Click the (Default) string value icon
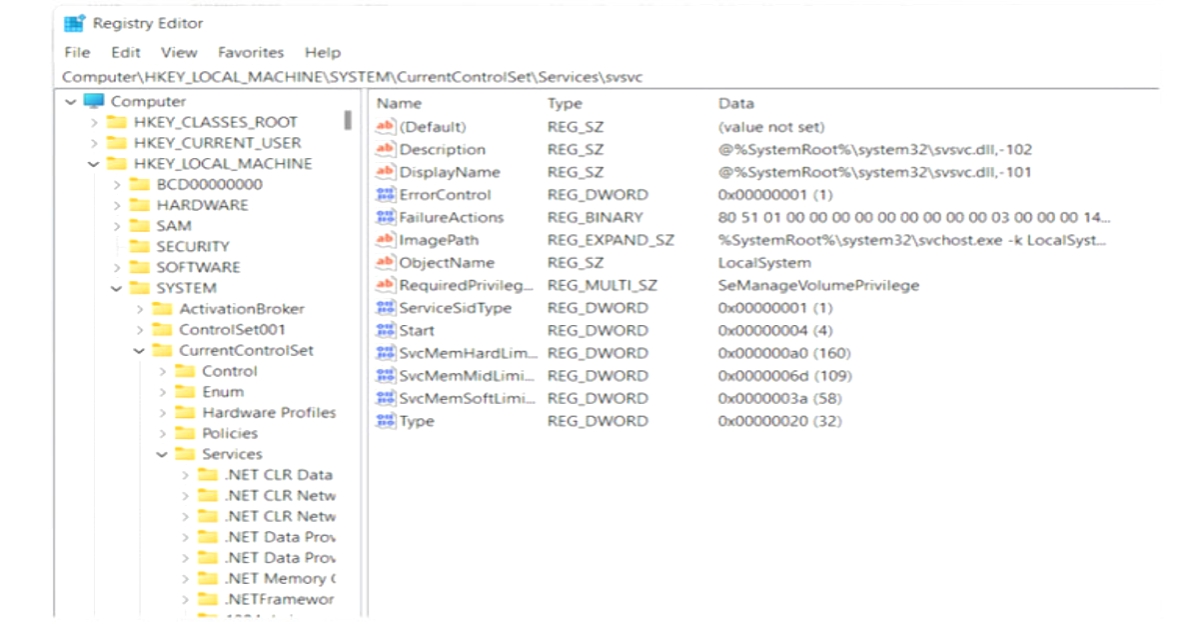Image resolution: width=1200 pixels, height=628 pixels. click(385, 127)
